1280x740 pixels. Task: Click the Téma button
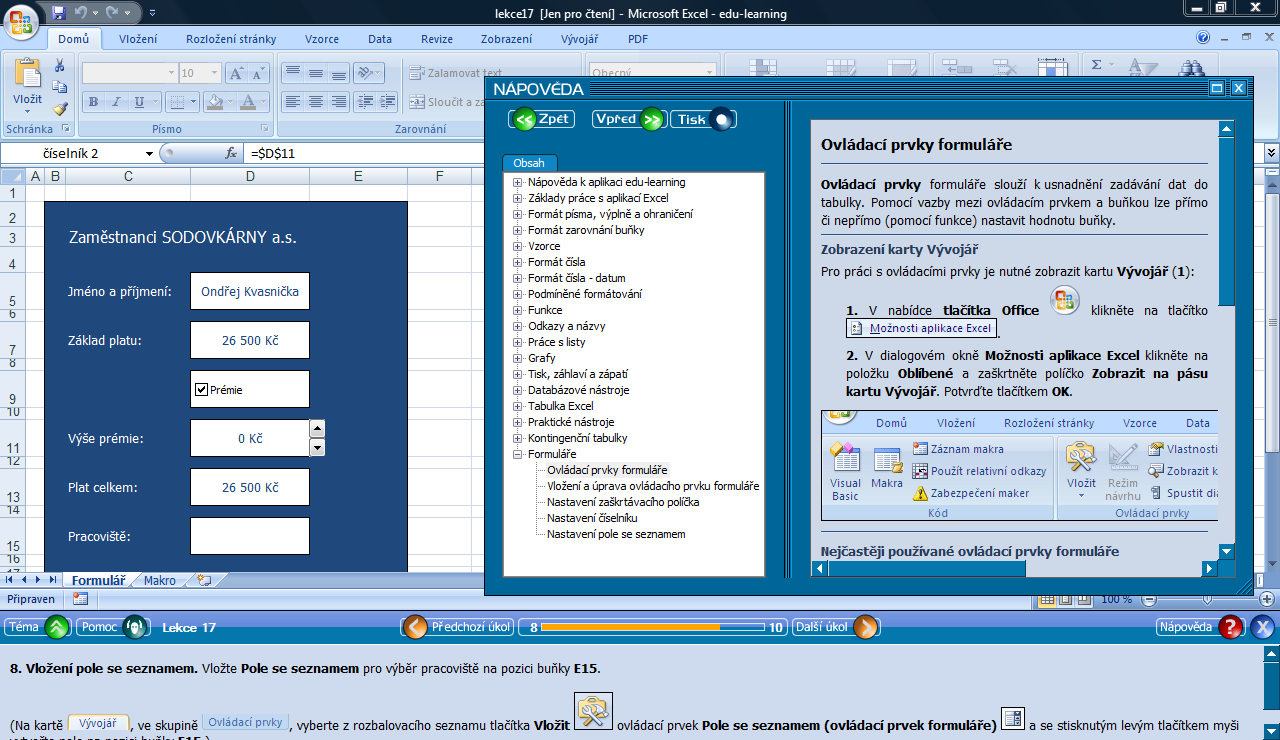pos(37,627)
